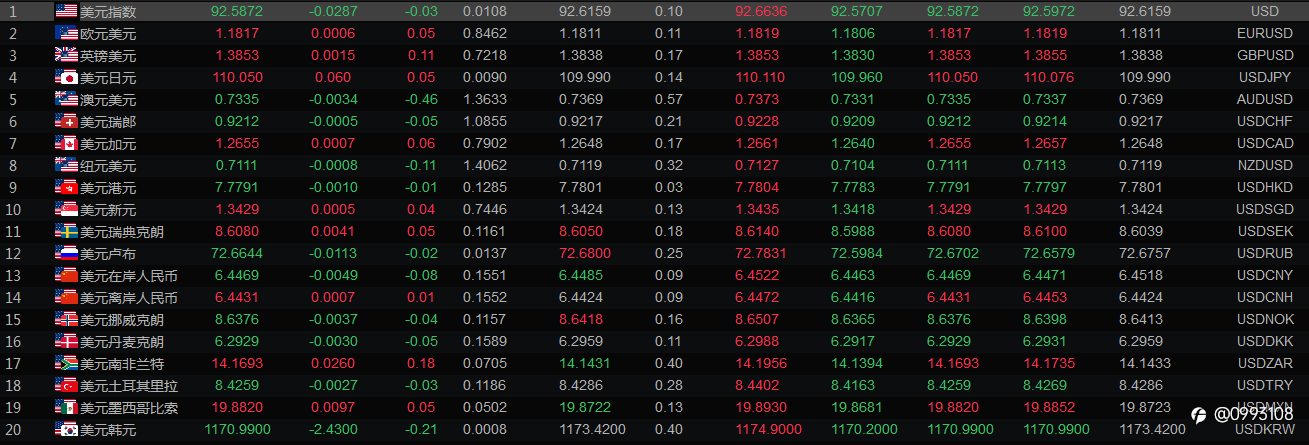1309x445 pixels.
Task: Select the 美元瑞典克朗 row name
Action: (x=122, y=232)
